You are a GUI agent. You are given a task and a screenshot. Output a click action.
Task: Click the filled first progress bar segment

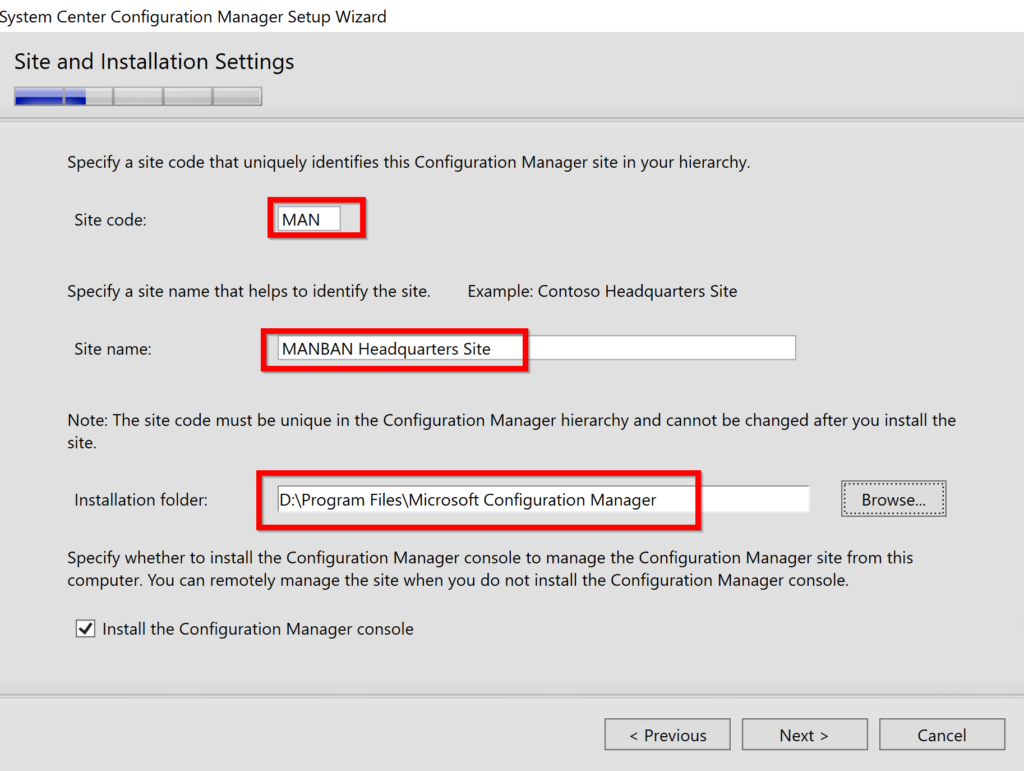point(38,96)
